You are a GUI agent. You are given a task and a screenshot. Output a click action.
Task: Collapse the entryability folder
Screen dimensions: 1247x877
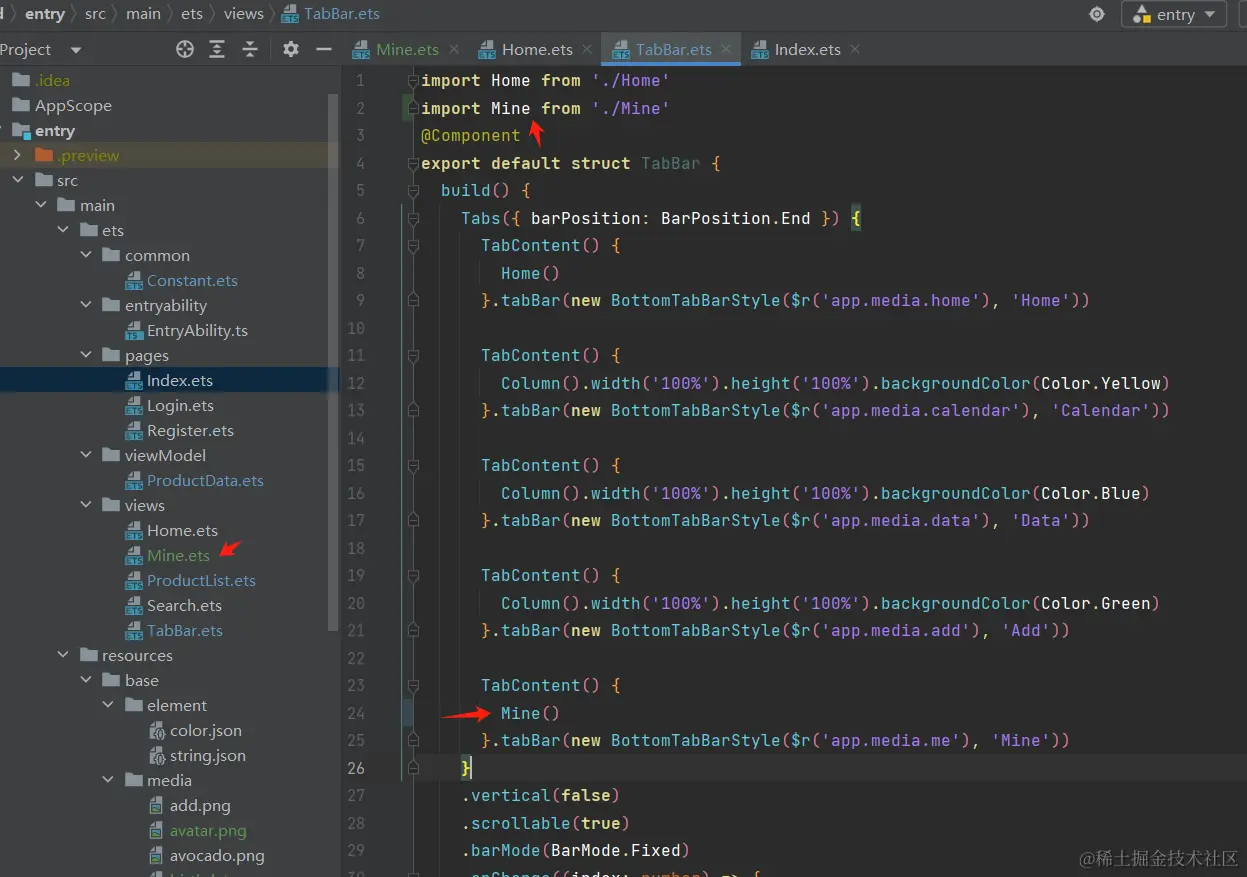[87, 305]
